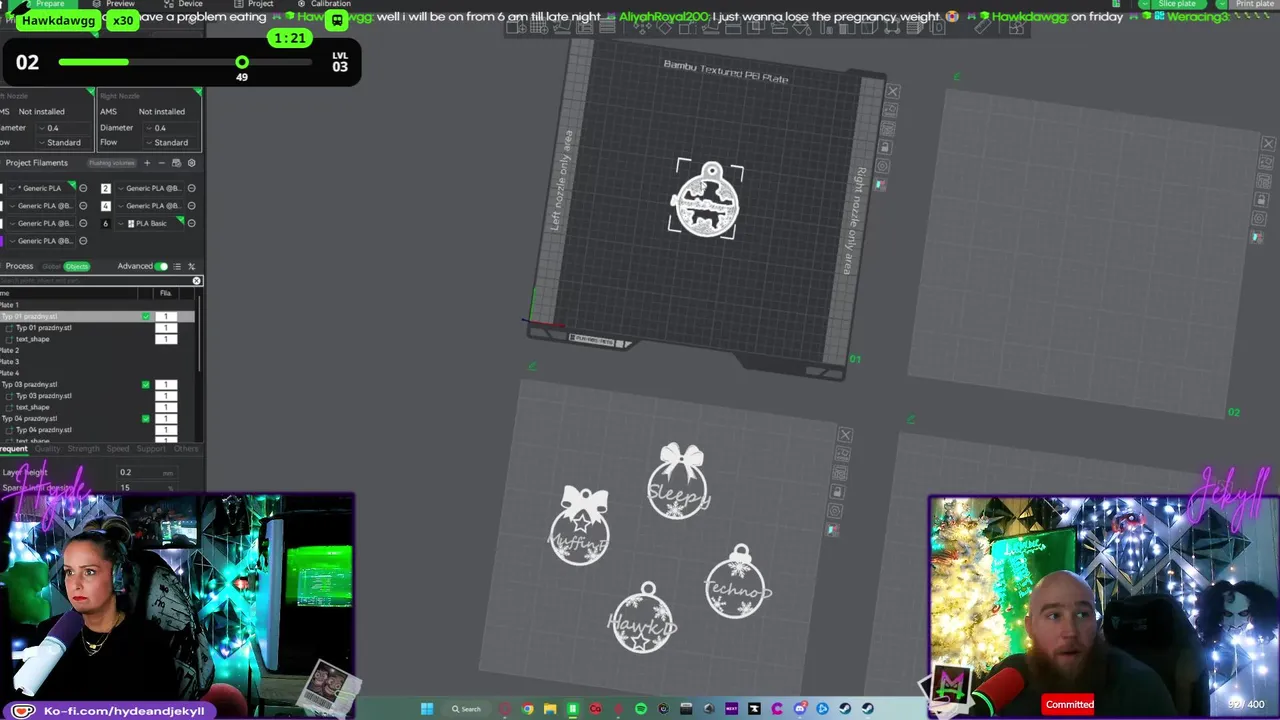Select the Sleepy ornament model
Viewport: 1280px width, 720px height.
click(679, 483)
